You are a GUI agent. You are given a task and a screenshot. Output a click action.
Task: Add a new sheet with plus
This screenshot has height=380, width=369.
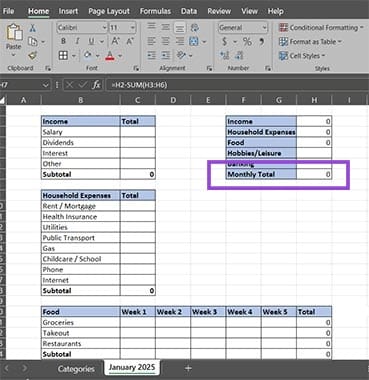pyautogui.click(x=188, y=368)
